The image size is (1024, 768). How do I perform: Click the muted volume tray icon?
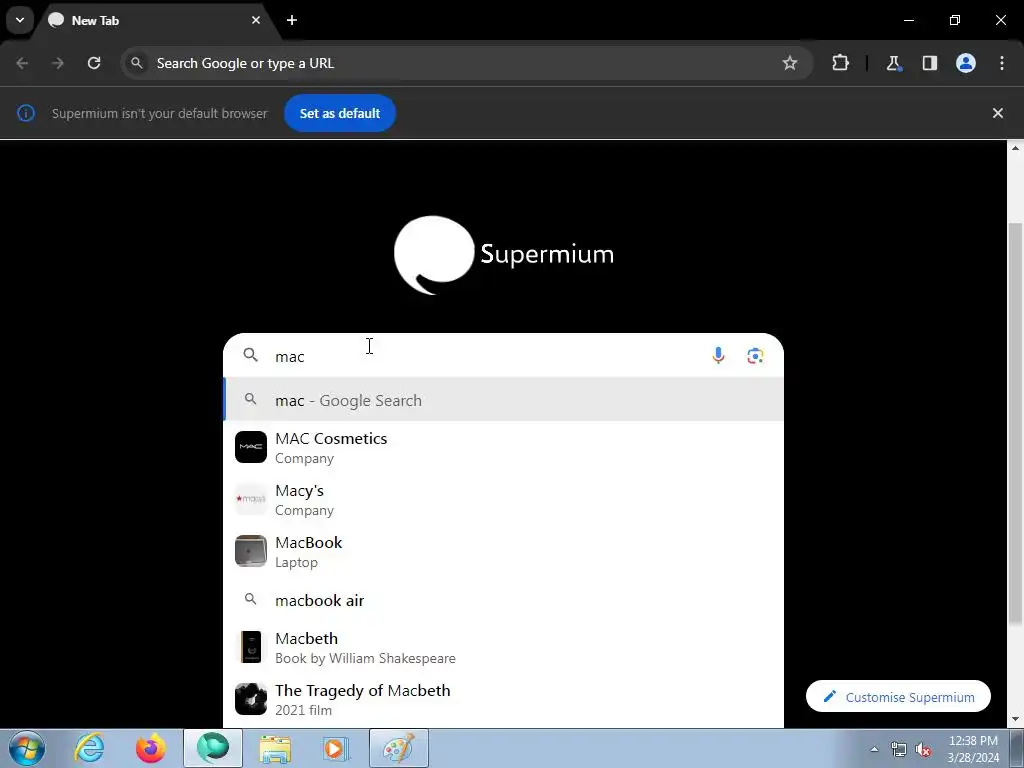coord(923,749)
